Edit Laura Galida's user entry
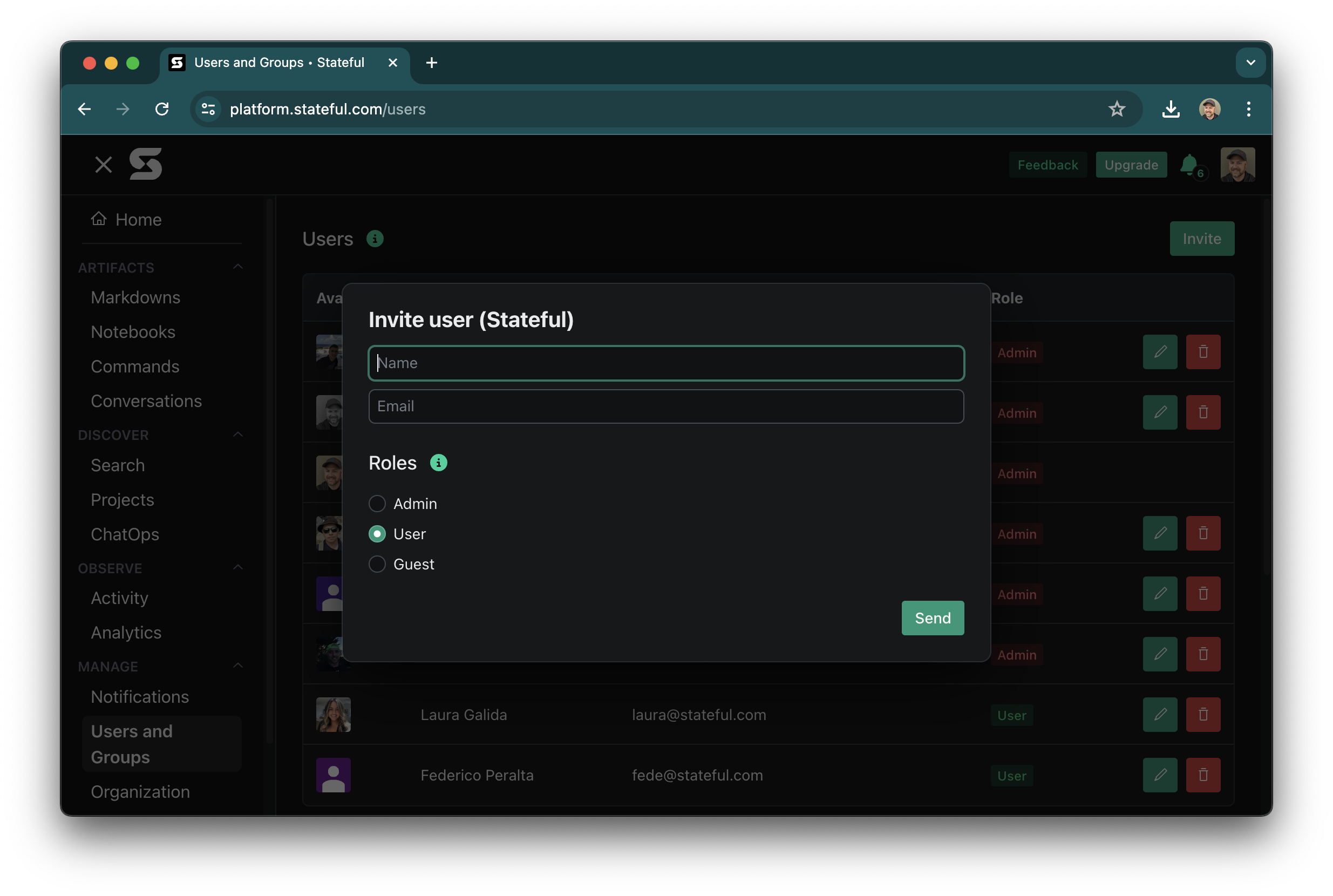The height and width of the screenshot is (896, 1333). (1160, 714)
